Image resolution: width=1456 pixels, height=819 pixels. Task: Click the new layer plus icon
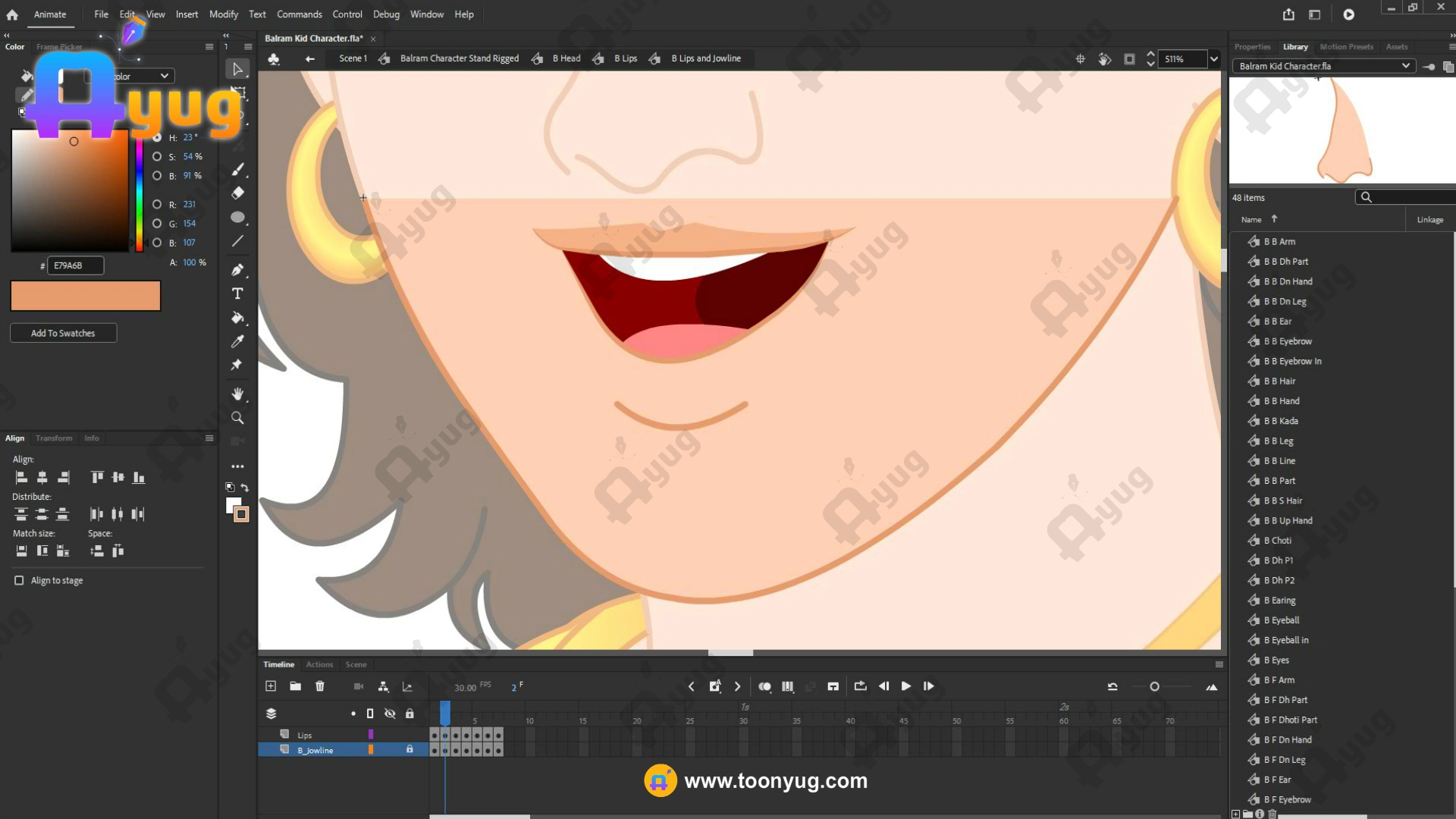point(271,686)
